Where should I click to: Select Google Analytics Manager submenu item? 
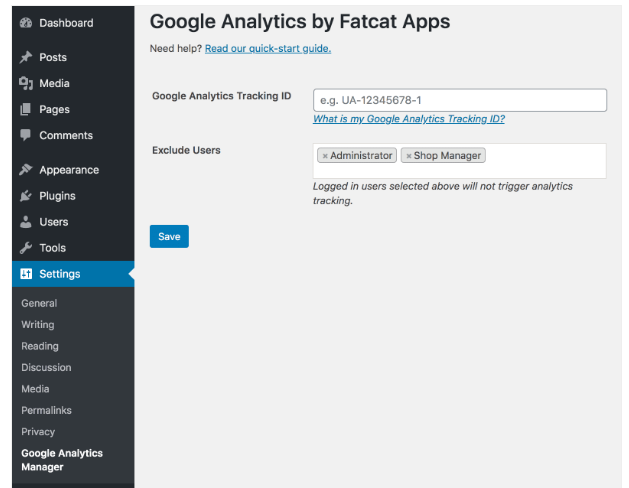[x=62, y=460]
